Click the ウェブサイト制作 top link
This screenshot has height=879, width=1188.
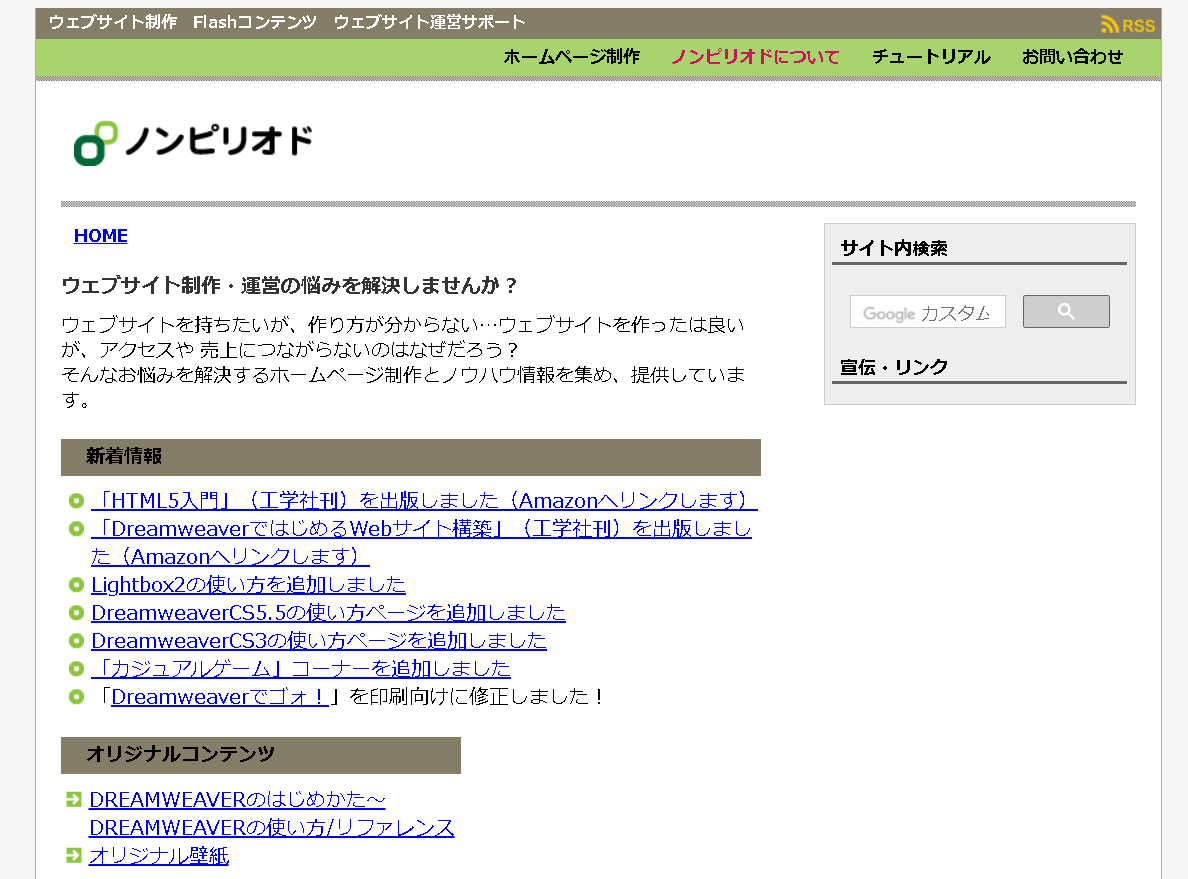tap(113, 22)
